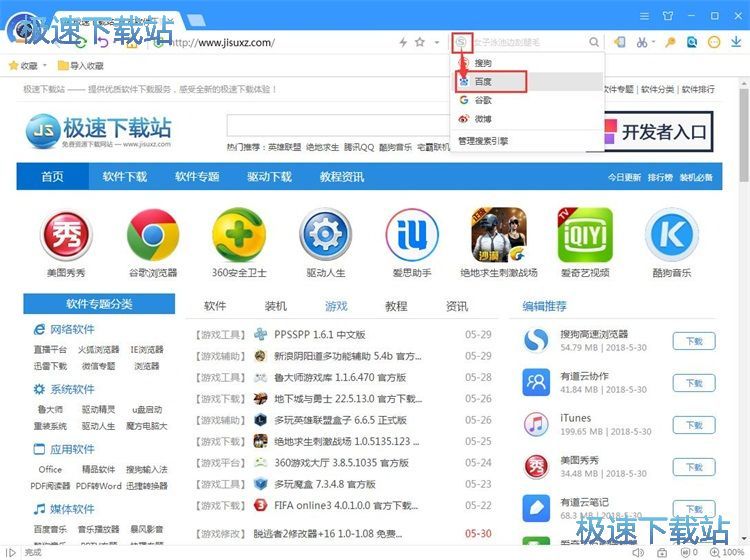This screenshot has height=560, width=750.
Task: Click the 极速下载站 JS site logo
Action: click(99, 130)
